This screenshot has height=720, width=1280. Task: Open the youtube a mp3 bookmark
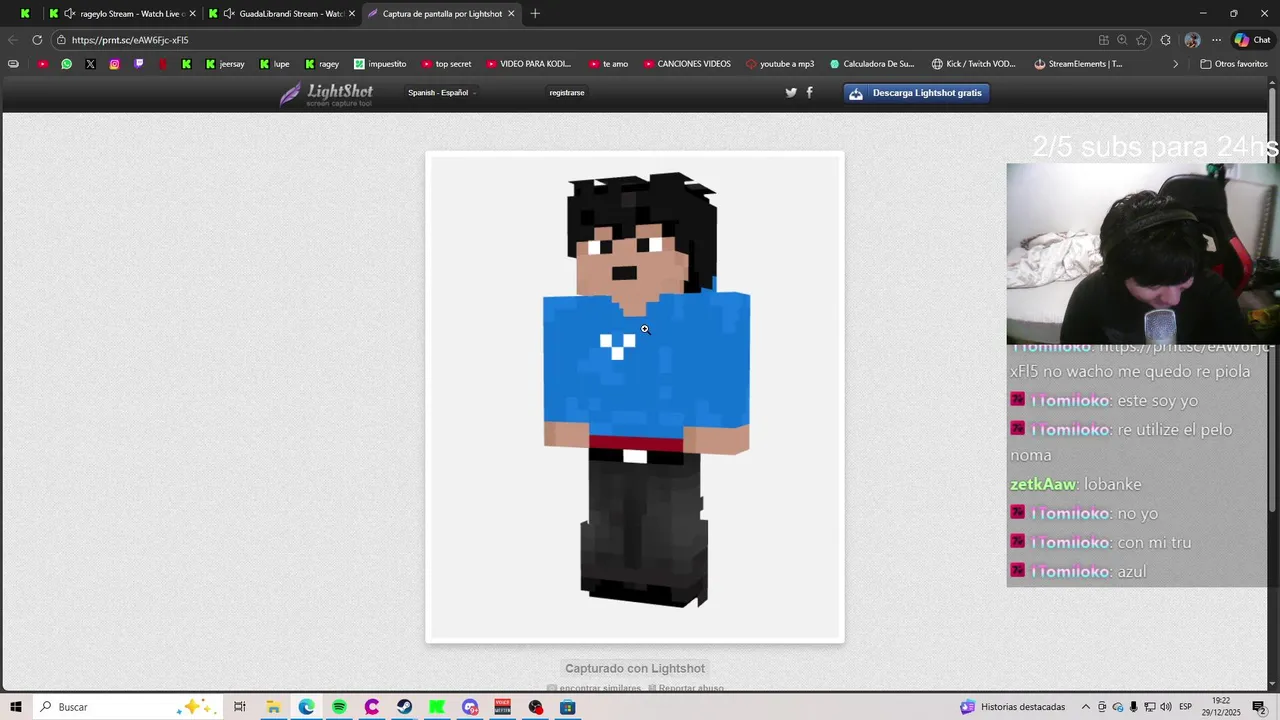click(x=780, y=64)
